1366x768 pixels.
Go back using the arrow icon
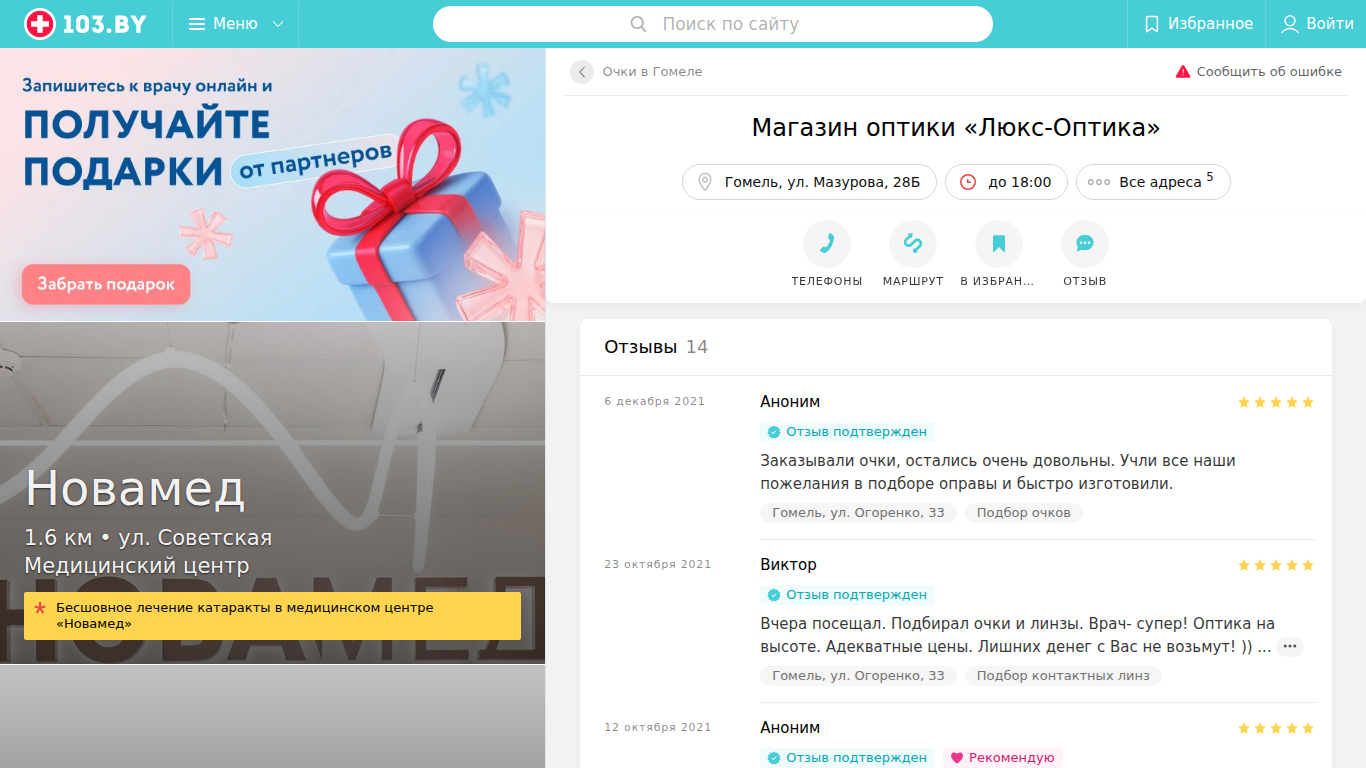582,72
